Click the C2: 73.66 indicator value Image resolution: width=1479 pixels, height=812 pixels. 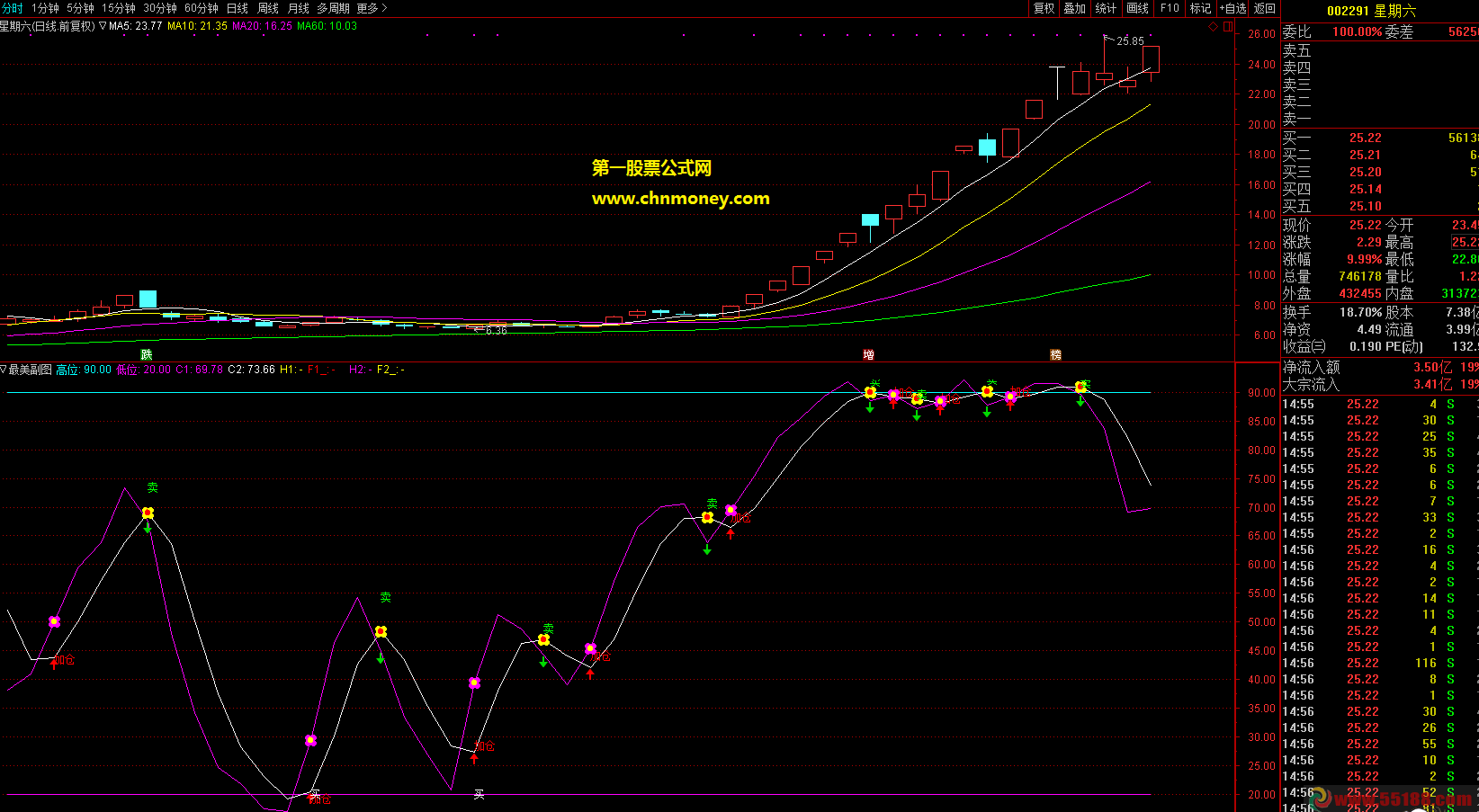(251, 370)
